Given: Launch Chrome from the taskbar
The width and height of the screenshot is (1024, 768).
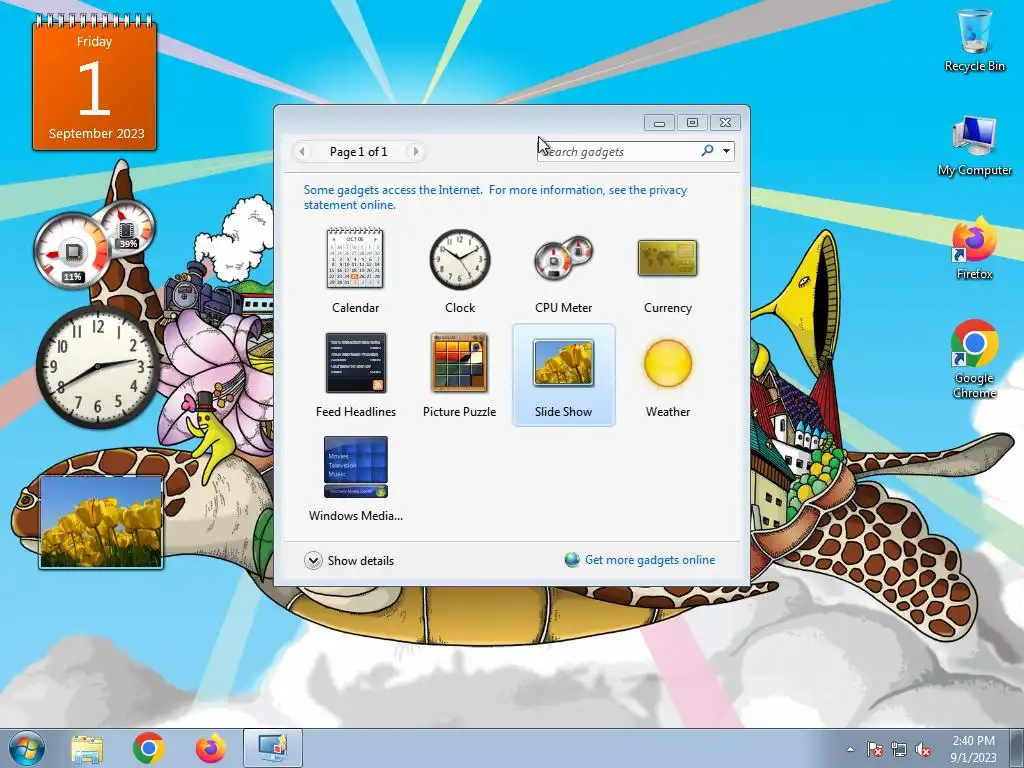Looking at the screenshot, I should tap(149, 748).
